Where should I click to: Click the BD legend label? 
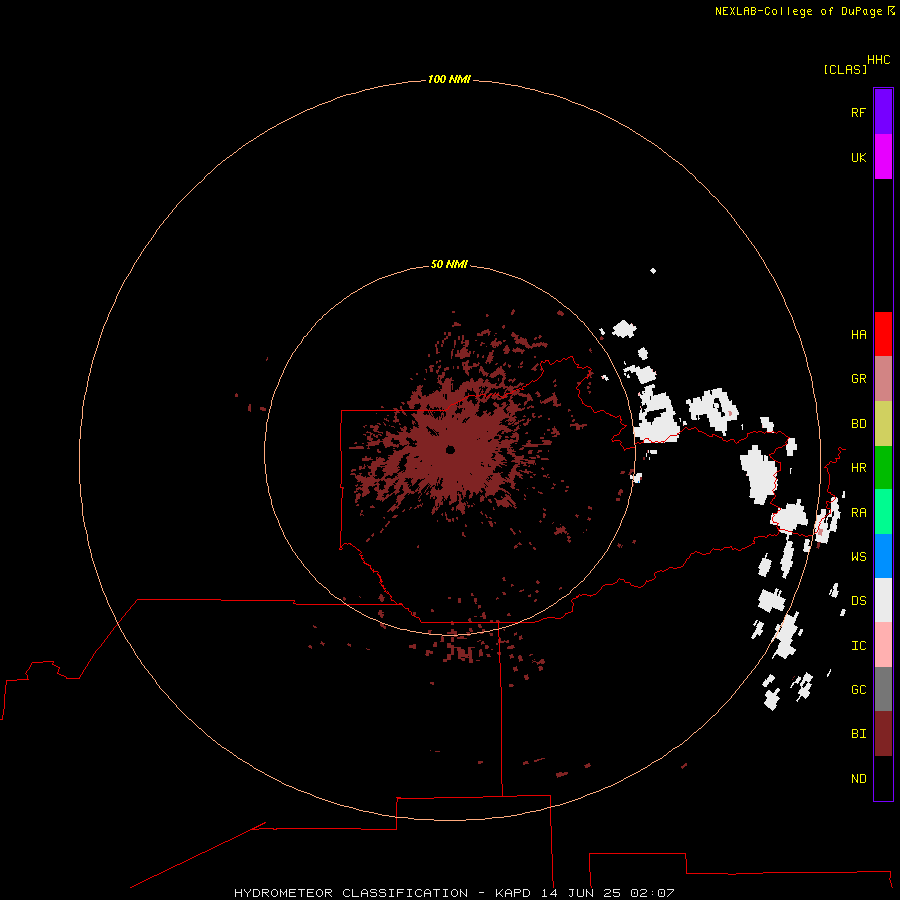pyautogui.click(x=858, y=424)
